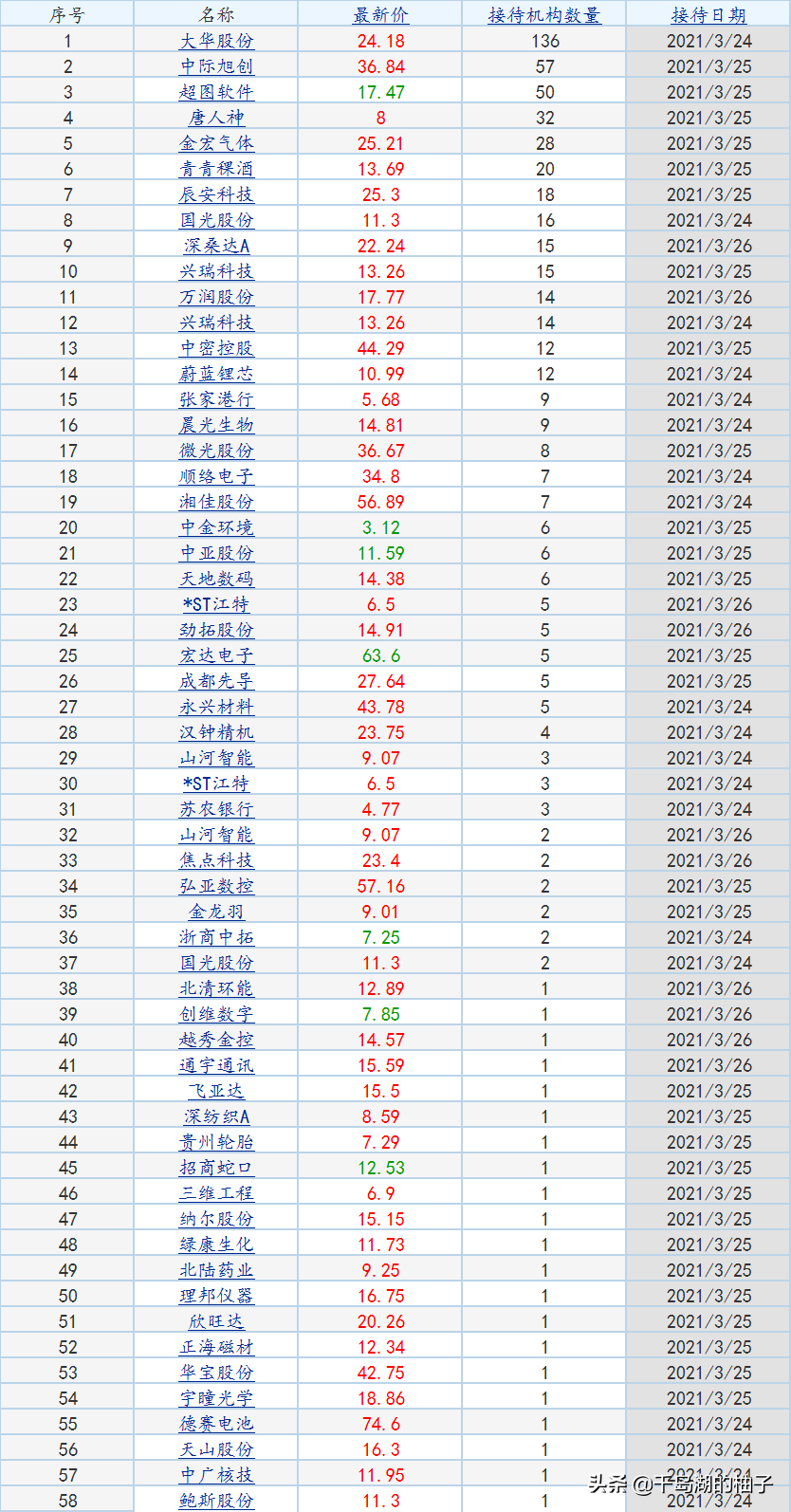The width and height of the screenshot is (791, 1512).
Task: Click the price cell 56.89
Action: click(380, 502)
